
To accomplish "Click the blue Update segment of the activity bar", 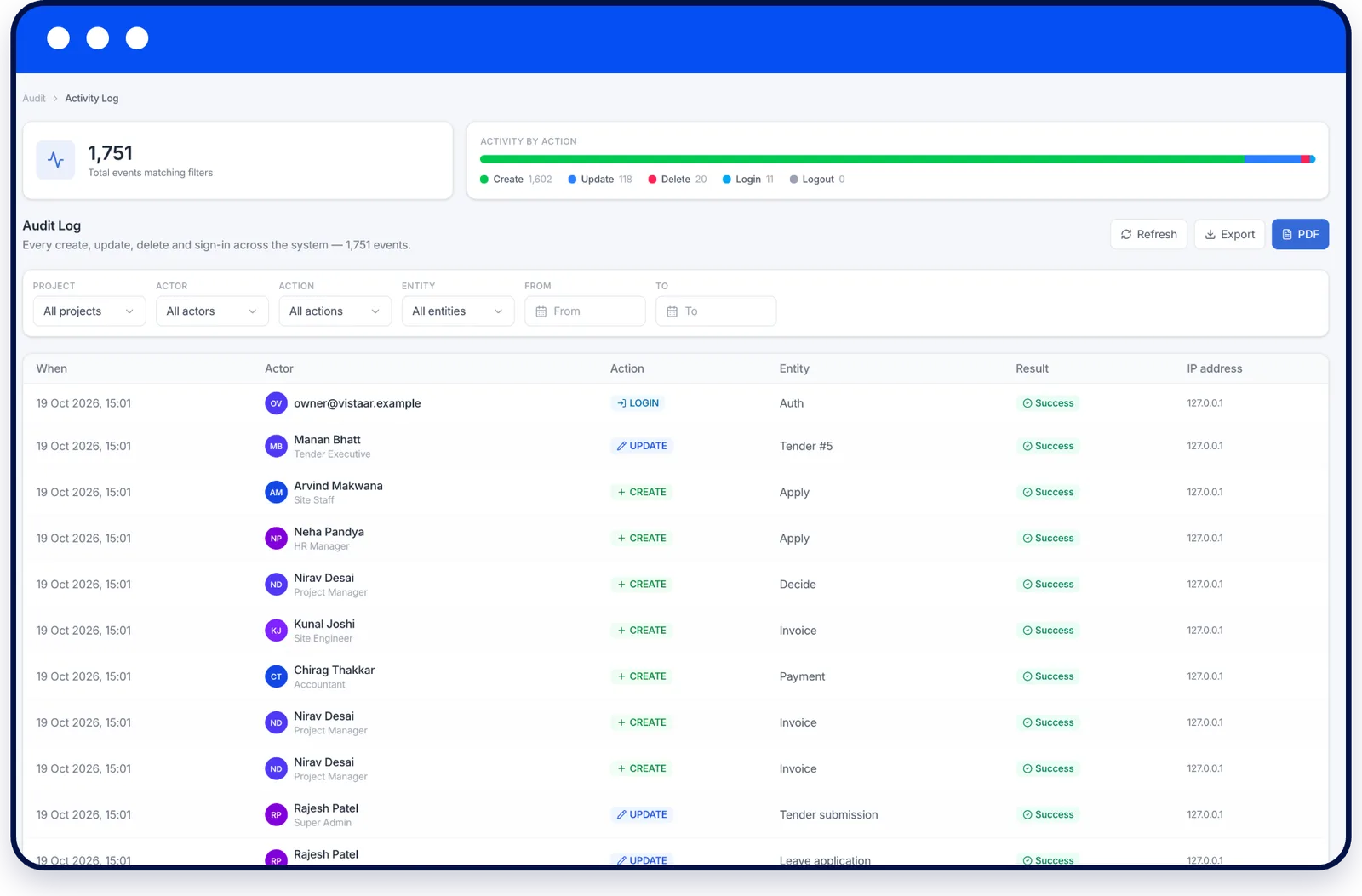I will click(x=1273, y=159).
